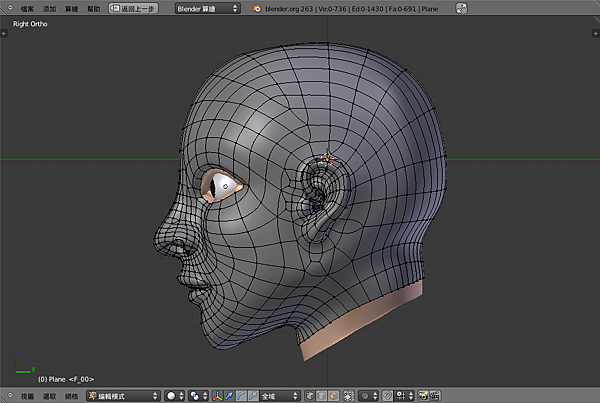Open the Blender 算繪 render engine dropdown
The image size is (600, 403).
207,7
